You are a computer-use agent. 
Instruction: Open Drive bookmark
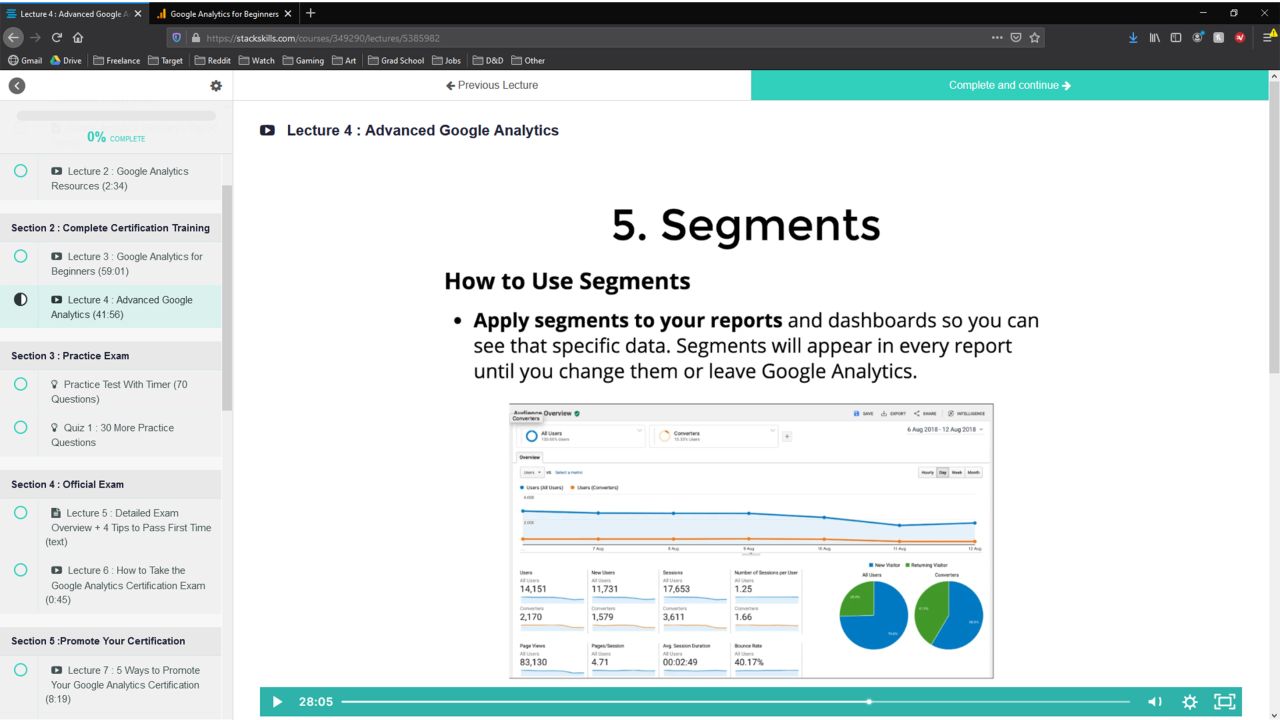66,60
